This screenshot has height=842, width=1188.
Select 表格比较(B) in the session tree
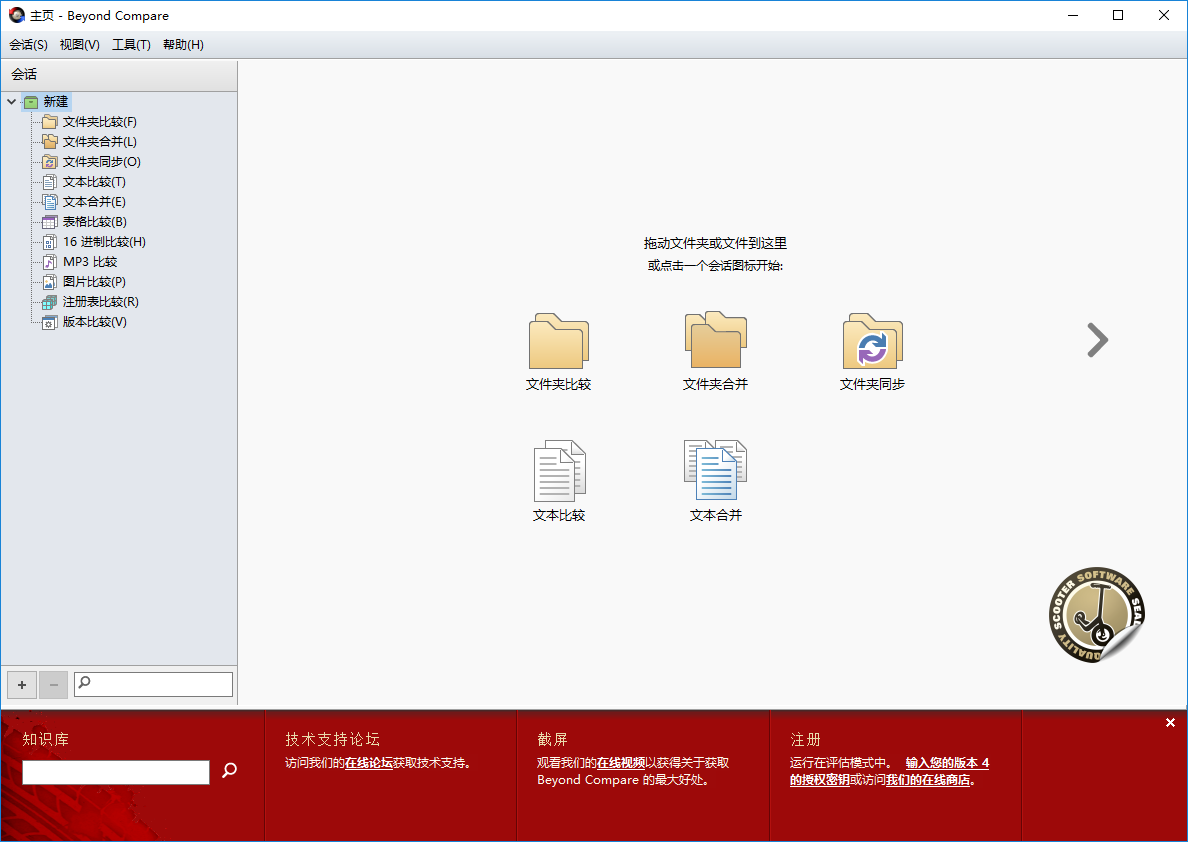click(x=94, y=222)
